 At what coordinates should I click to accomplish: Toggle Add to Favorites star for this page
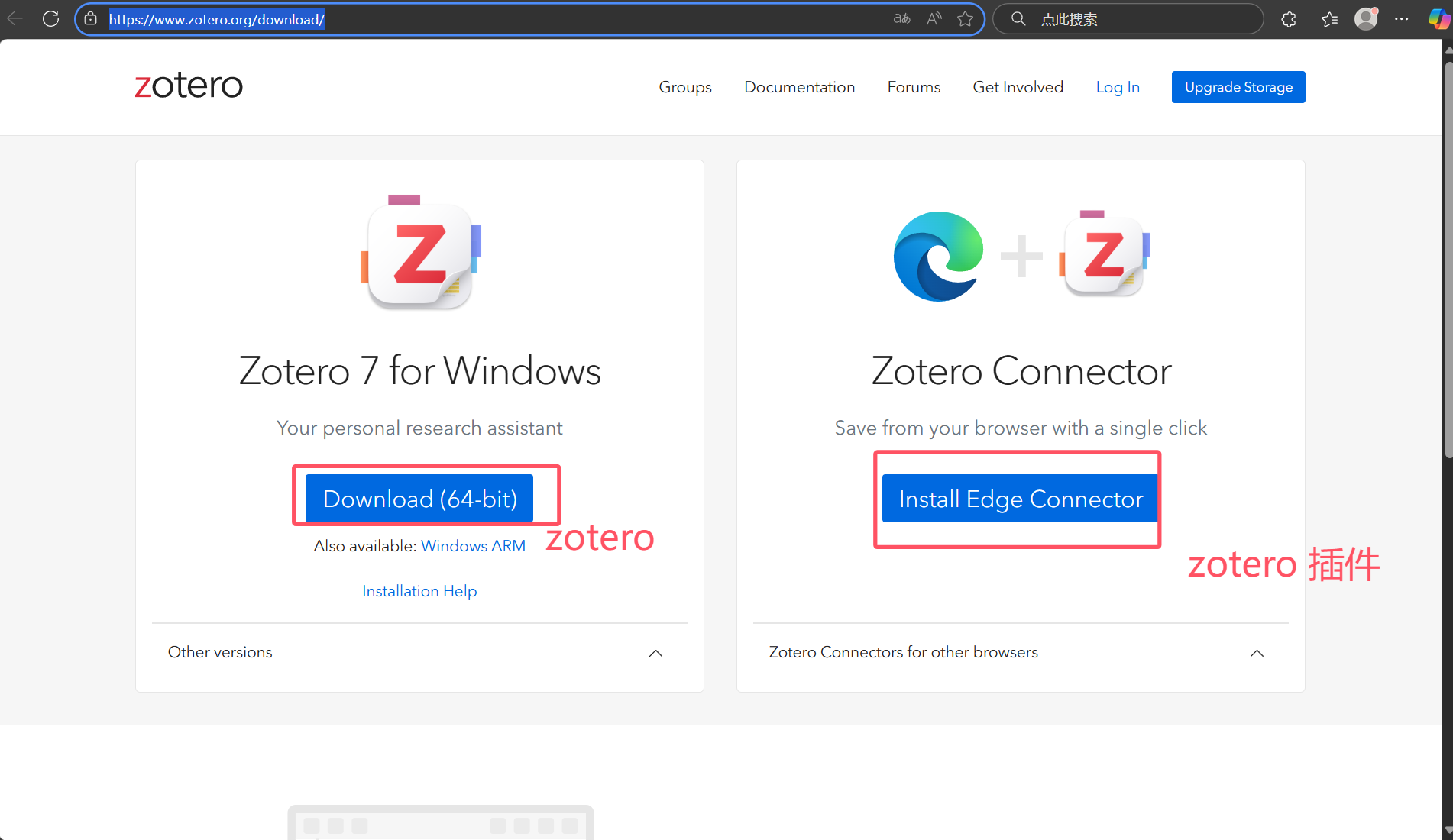[965, 19]
